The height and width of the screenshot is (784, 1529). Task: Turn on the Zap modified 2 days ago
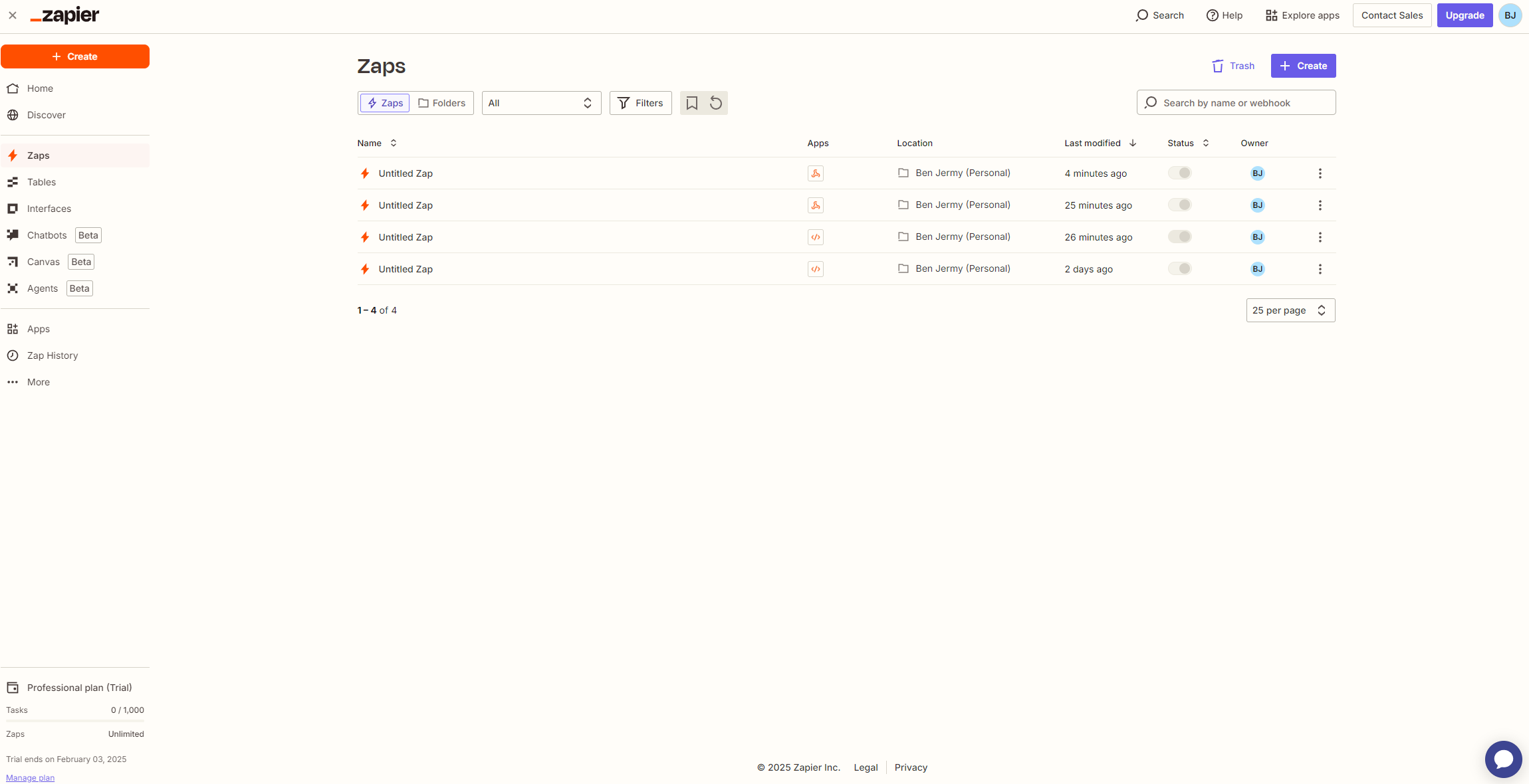(1179, 268)
